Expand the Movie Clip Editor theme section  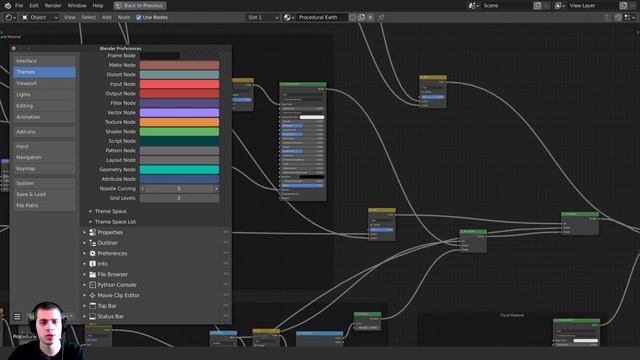click(85, 296)
